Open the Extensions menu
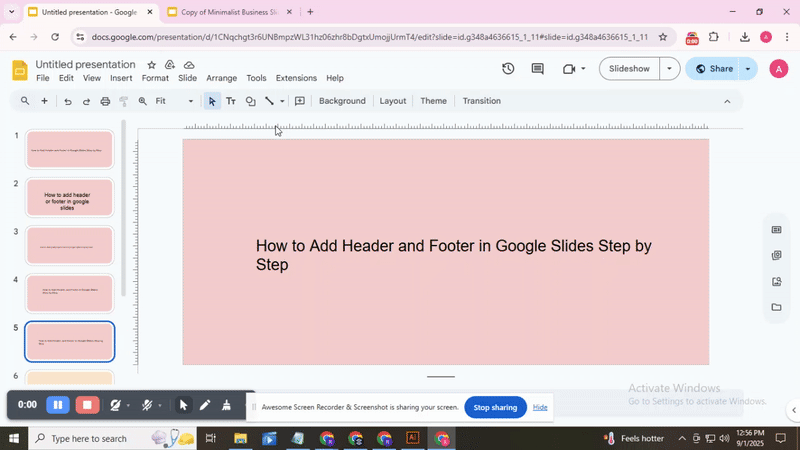 click(296, 78)
